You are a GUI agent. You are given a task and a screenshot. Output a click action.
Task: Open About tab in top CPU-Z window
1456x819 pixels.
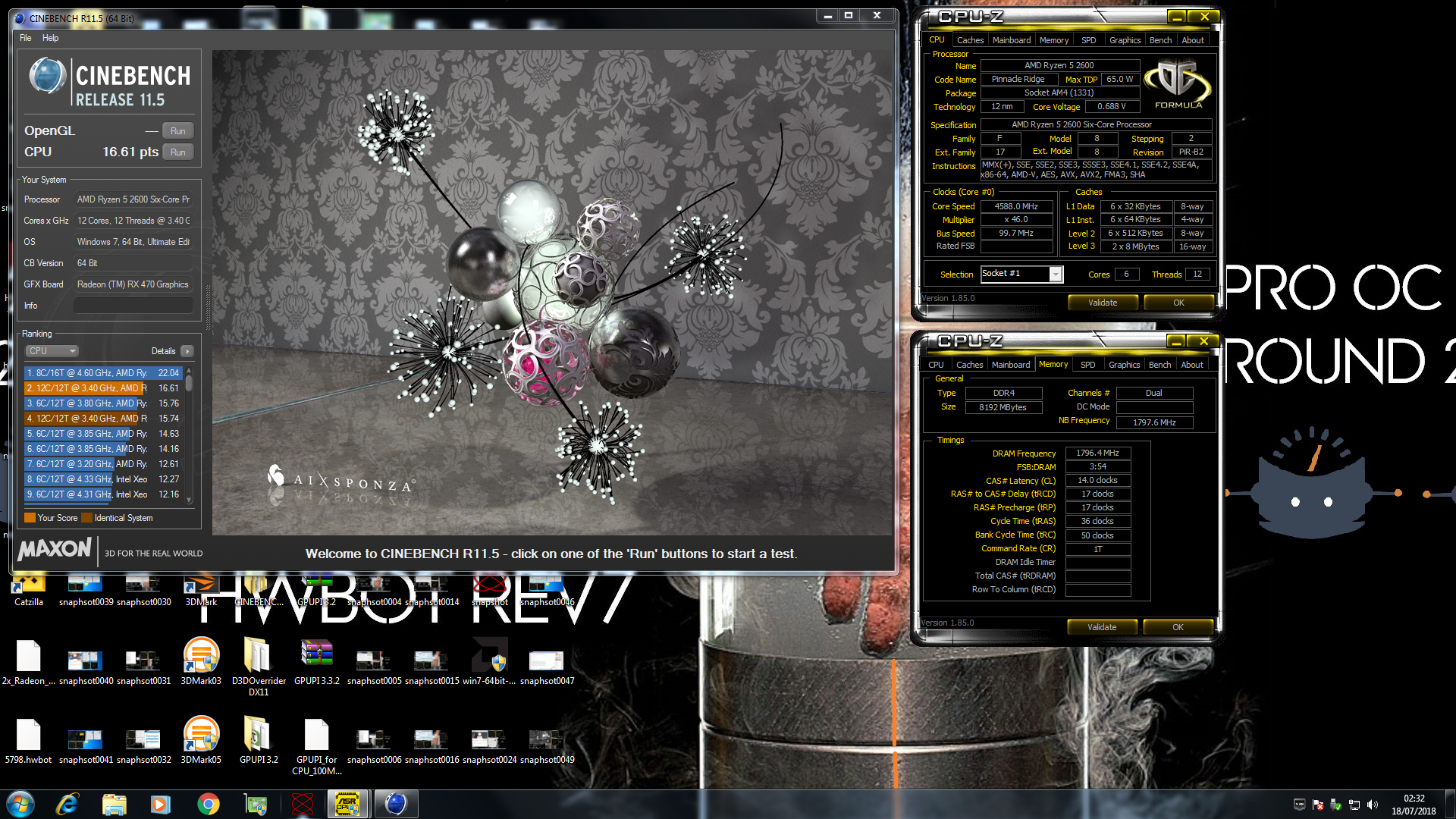[1193, 40]
